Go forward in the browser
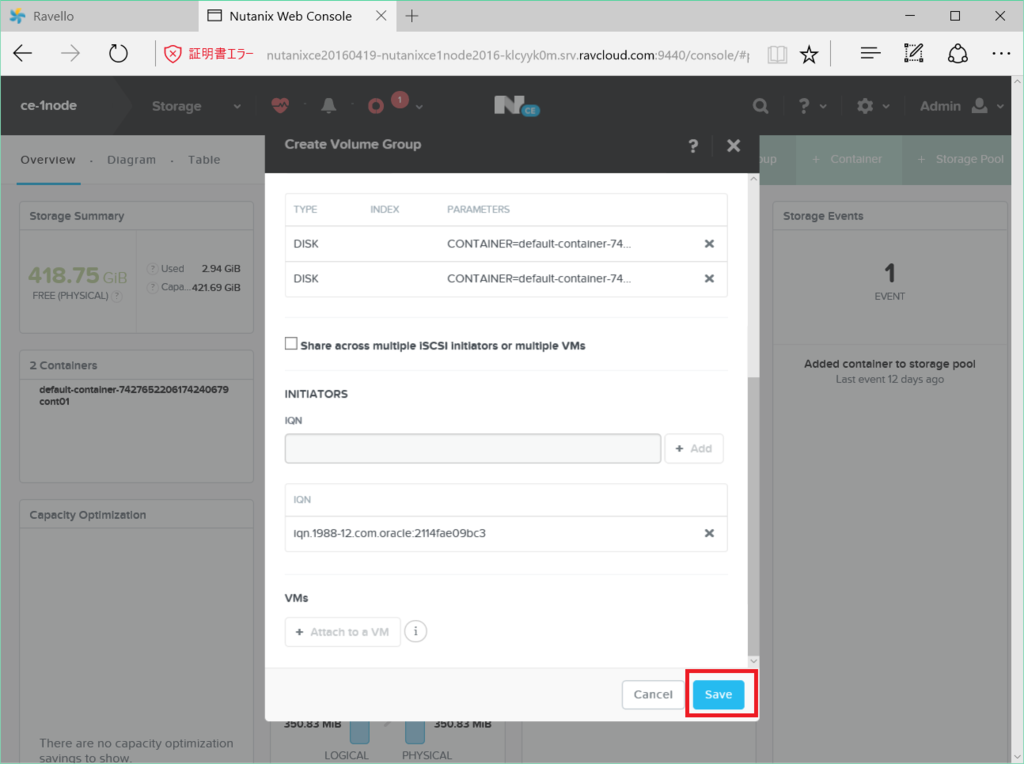Image resolution: width=1024 pixels, height=764 pixels. tap(70, 54)
